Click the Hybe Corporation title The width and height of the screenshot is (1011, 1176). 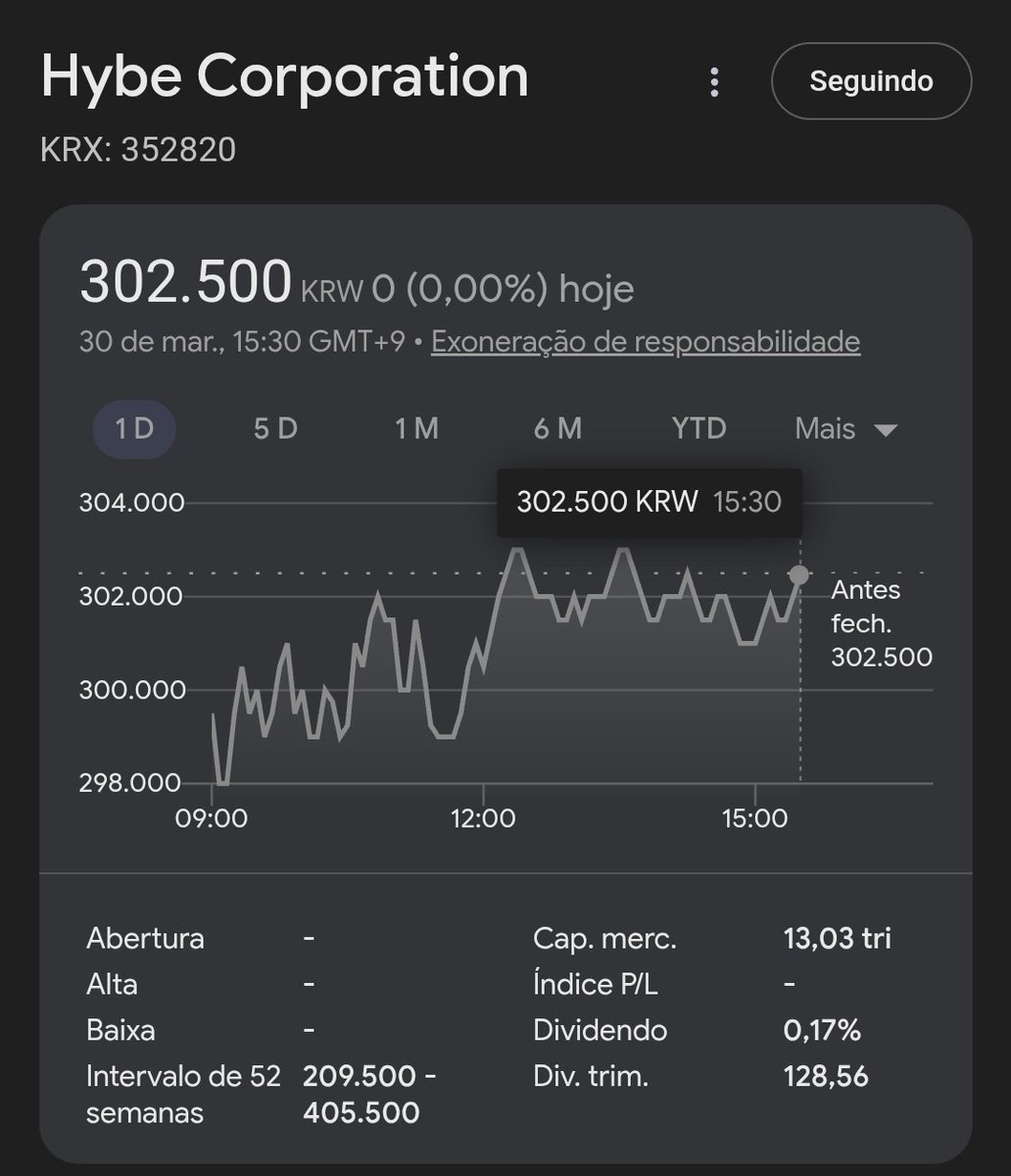284,77
